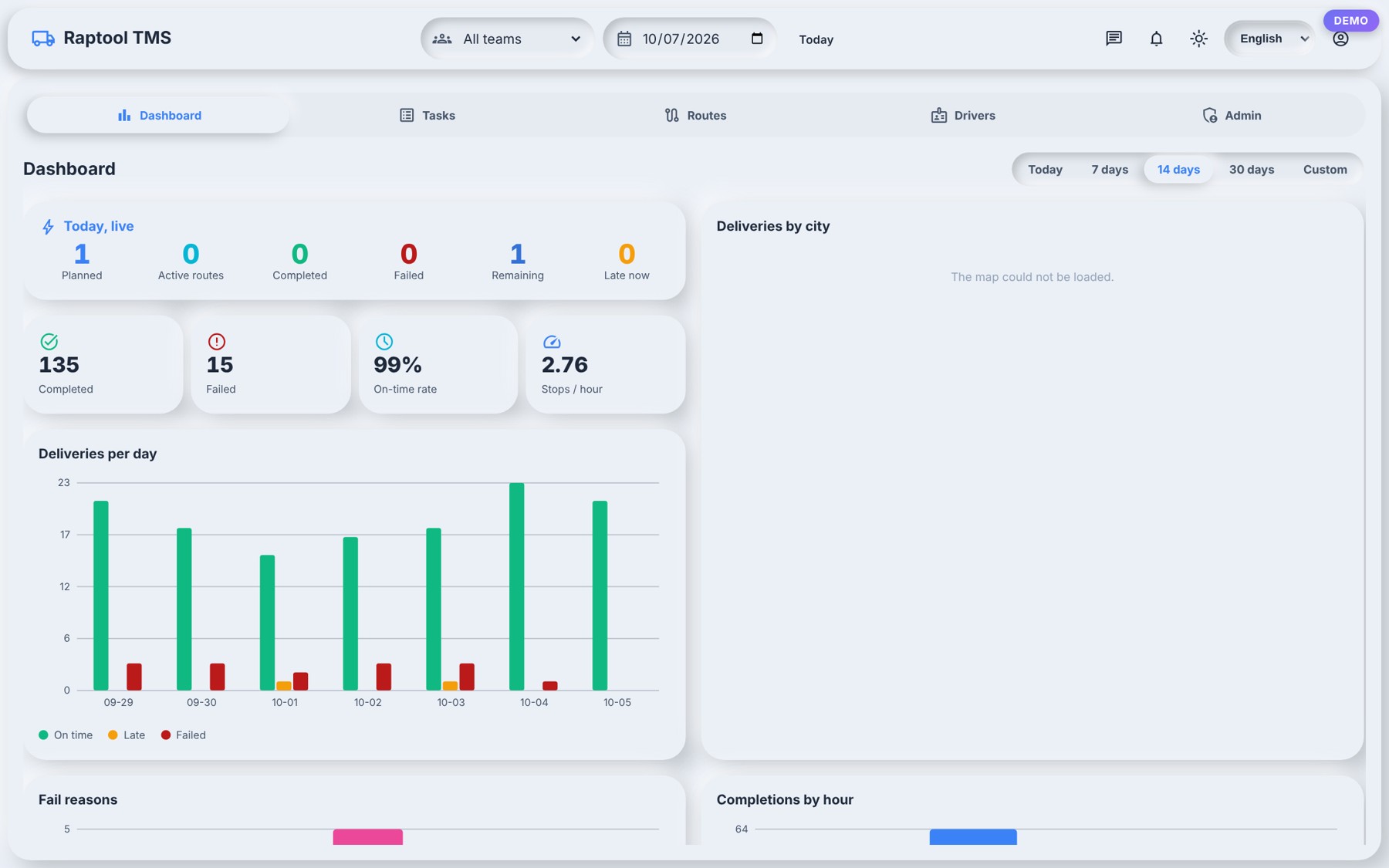The height and width of the screenshot is (868, 1389).
Task: Click the On-time rate clock icon
Action: click(x=384, y=341)
